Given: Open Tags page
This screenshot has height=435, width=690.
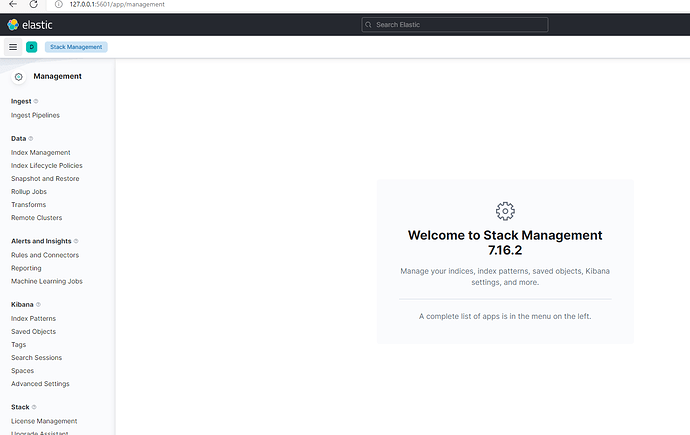Looking at the screenshot, I should [18, 344].
